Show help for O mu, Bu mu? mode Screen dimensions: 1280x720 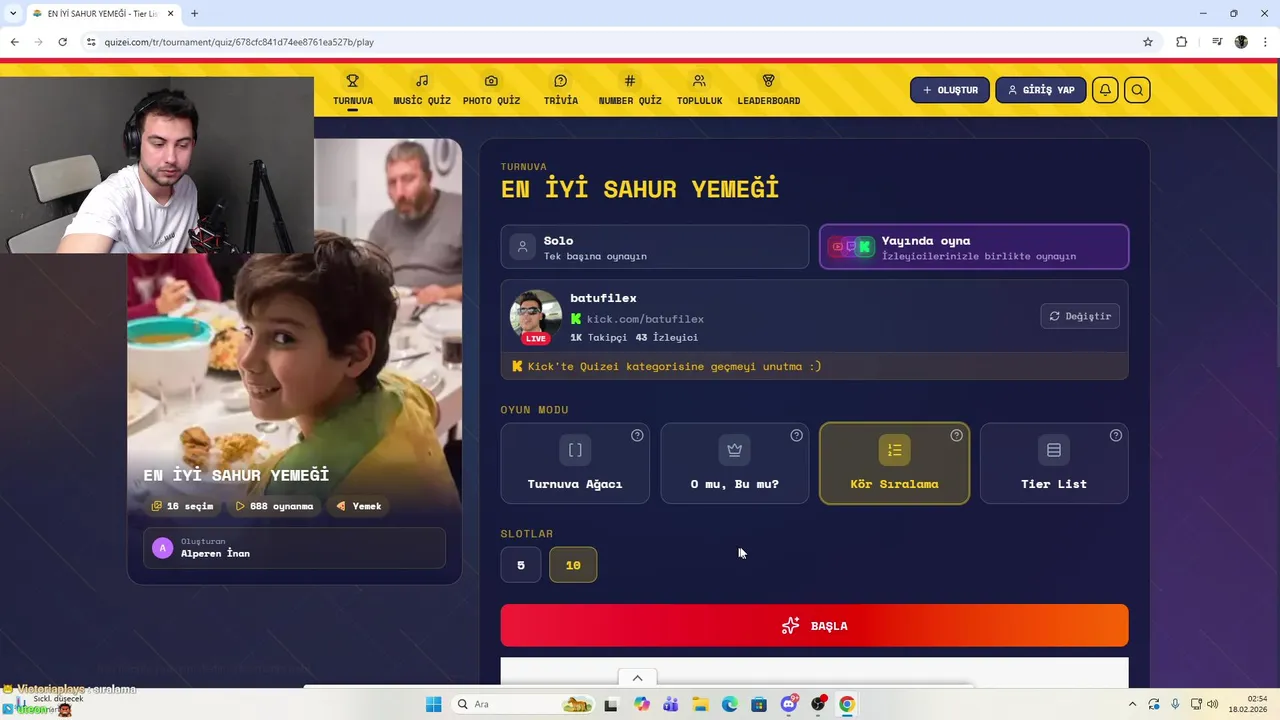[x=797, y=435]
